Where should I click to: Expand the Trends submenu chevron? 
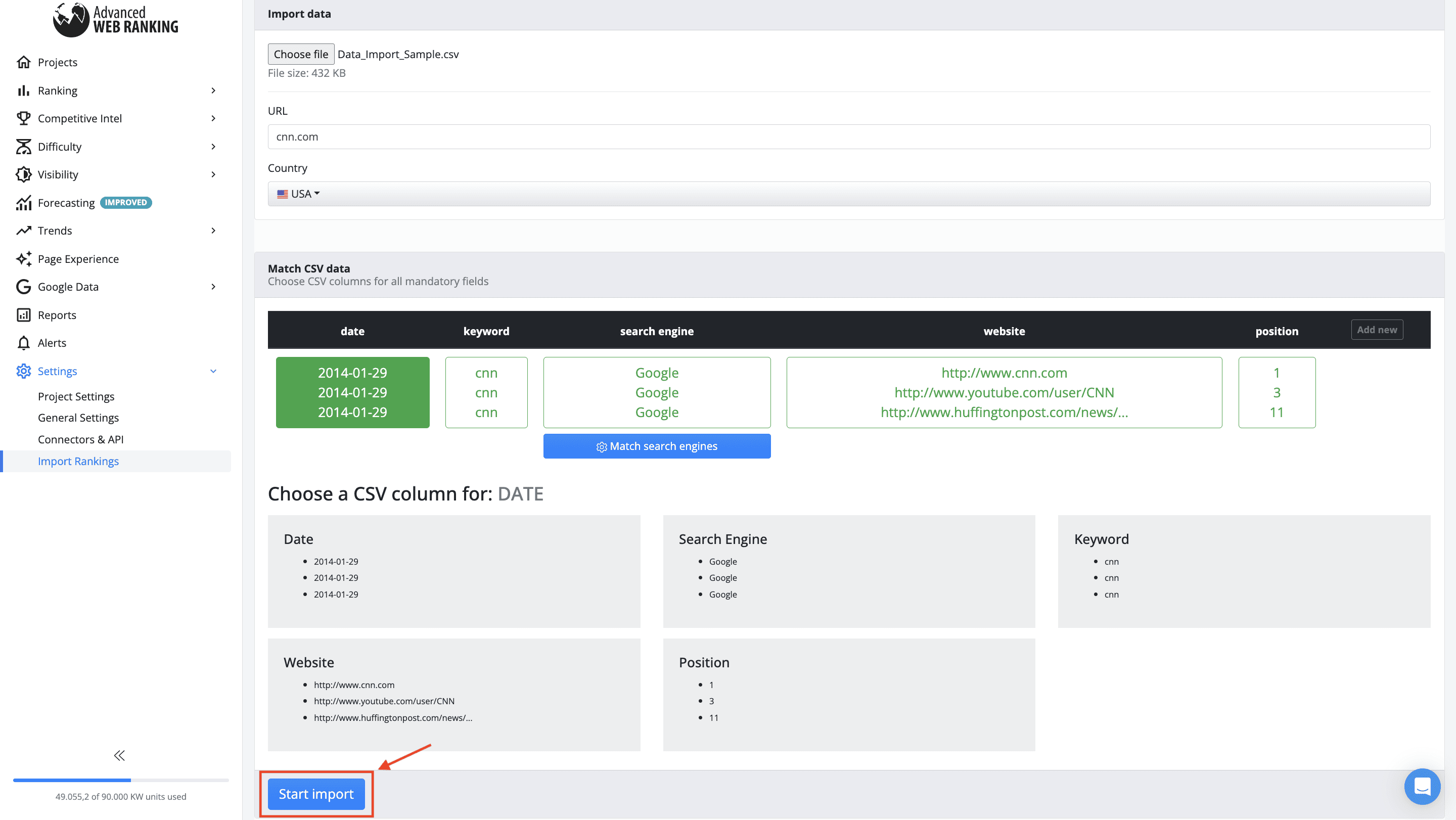(213, 231)
